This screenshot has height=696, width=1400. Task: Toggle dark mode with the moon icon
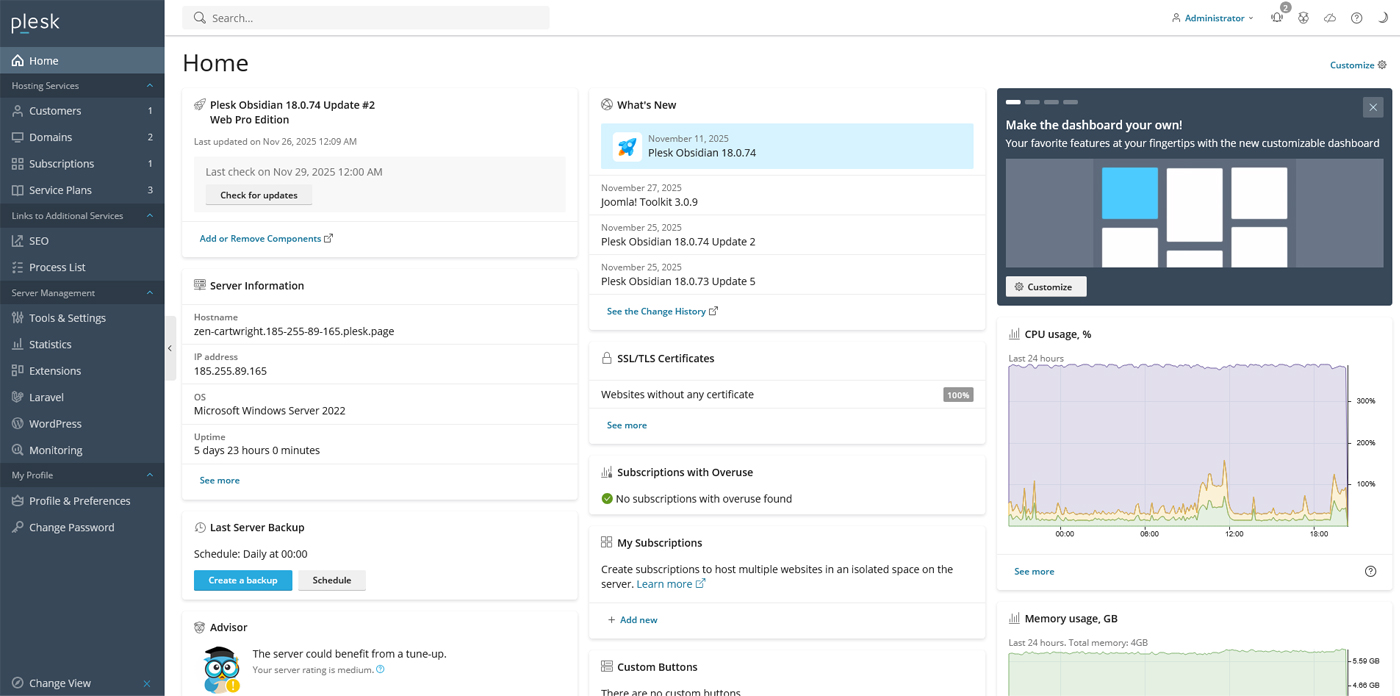point(1383,18)
